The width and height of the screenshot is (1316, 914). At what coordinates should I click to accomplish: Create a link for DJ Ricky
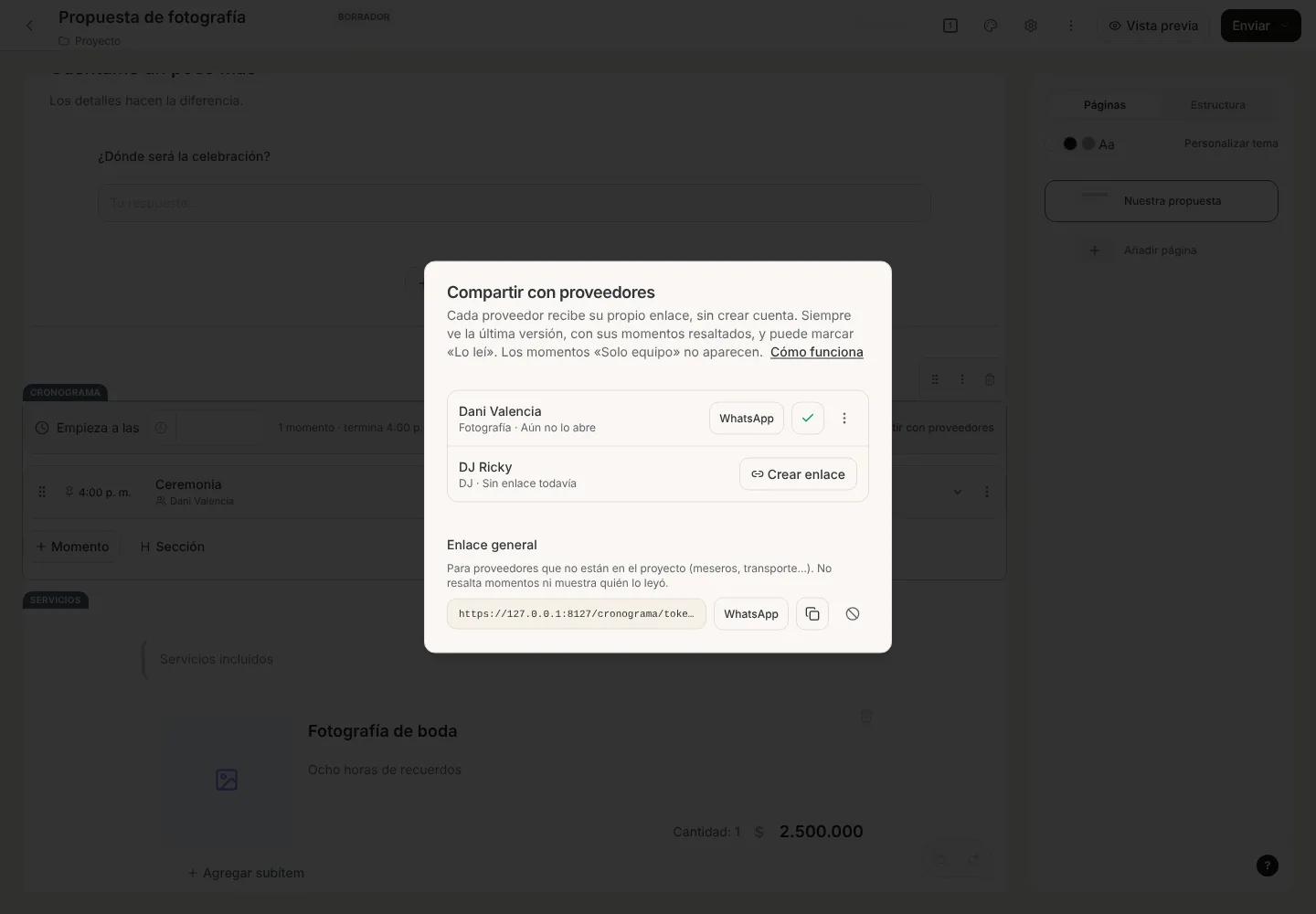798,474
